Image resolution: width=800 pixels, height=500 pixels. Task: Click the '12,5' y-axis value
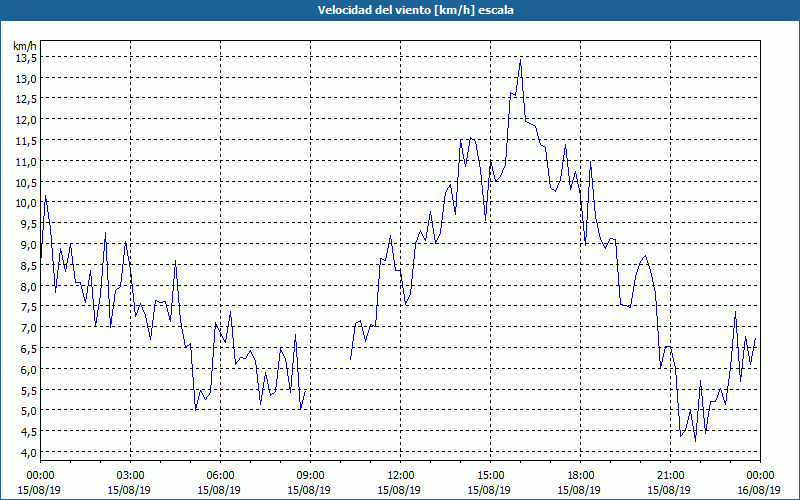coord(26,99)
